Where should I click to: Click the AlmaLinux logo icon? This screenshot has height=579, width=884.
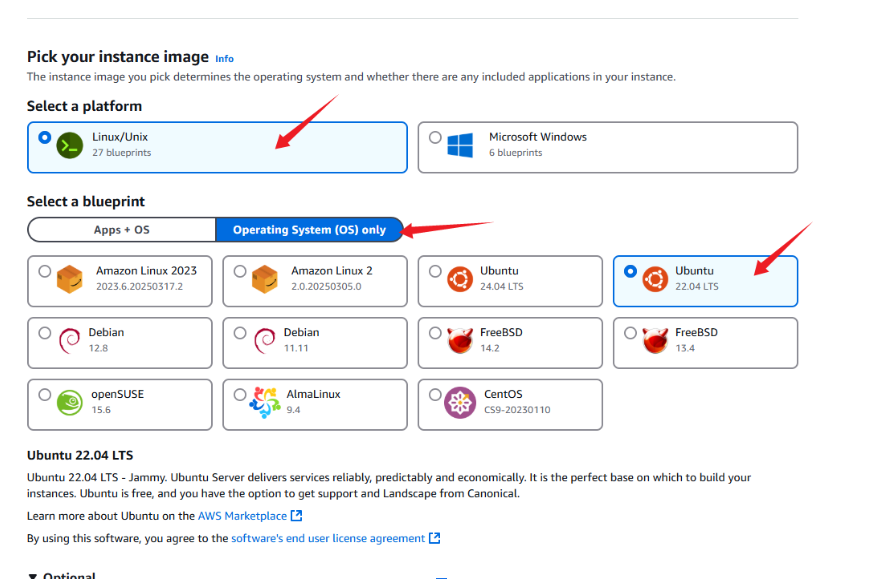pyautogui.click(x=265, y=403)
